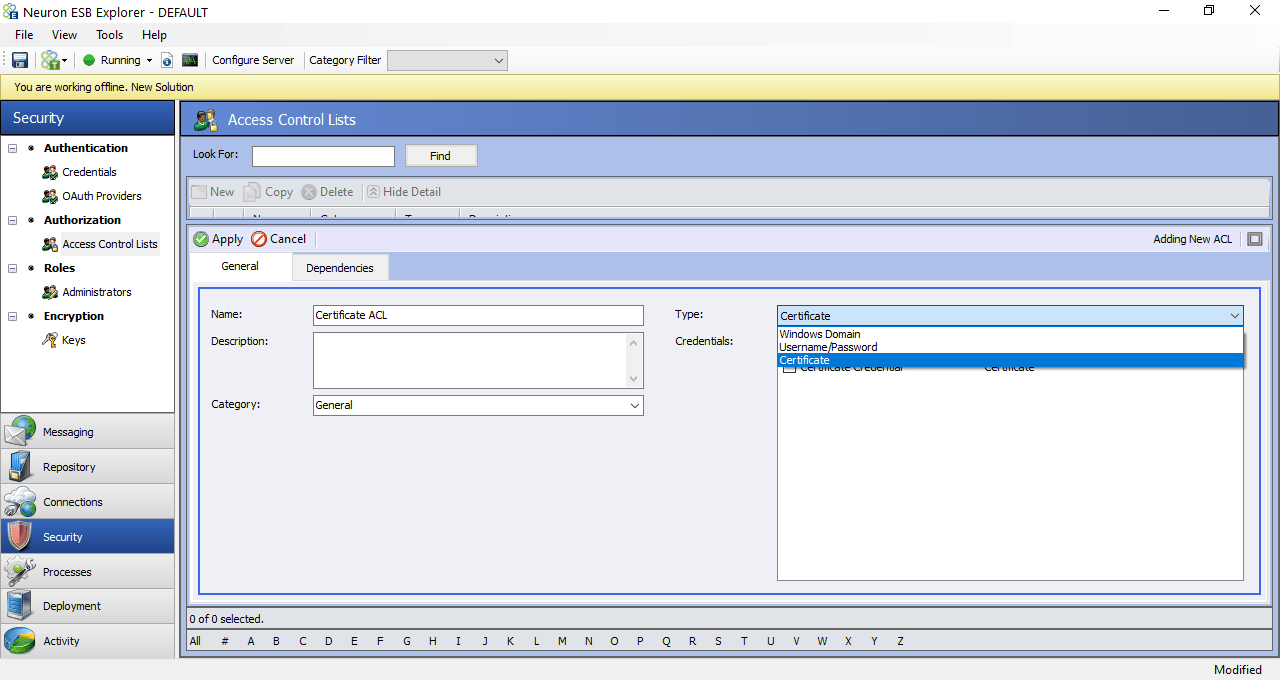The image size is (1280, 680).
Task: Click Configure Server in the toolbar
Action: click(253, 60)
